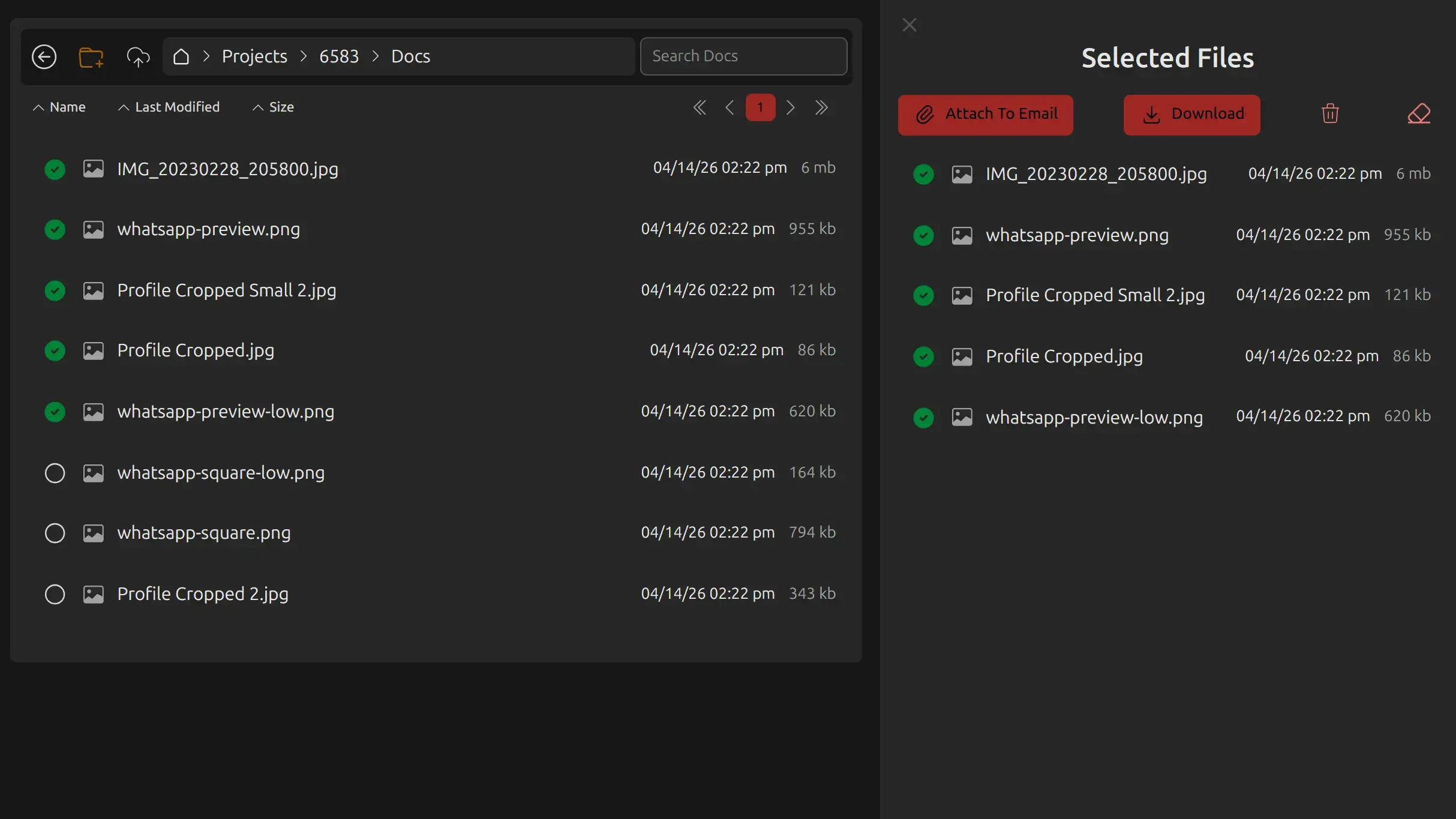Navigate back using the back arrow icon
Image resolution: width=1456 pixels, height=819 pixels.
(x=44, y=56)
